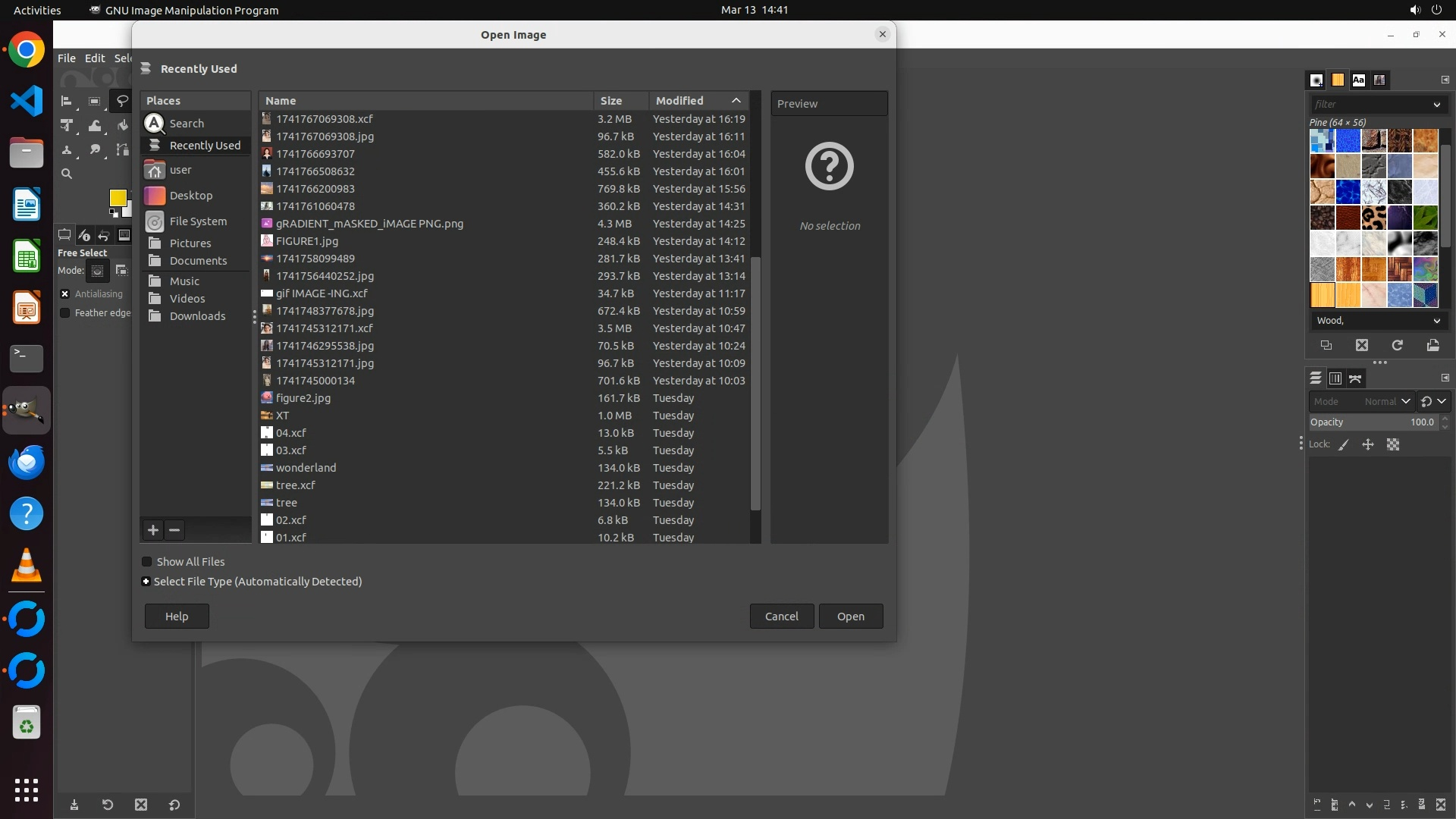
Task: Enable the Show All Files checkbox
Action: click(x=147, y=562)
